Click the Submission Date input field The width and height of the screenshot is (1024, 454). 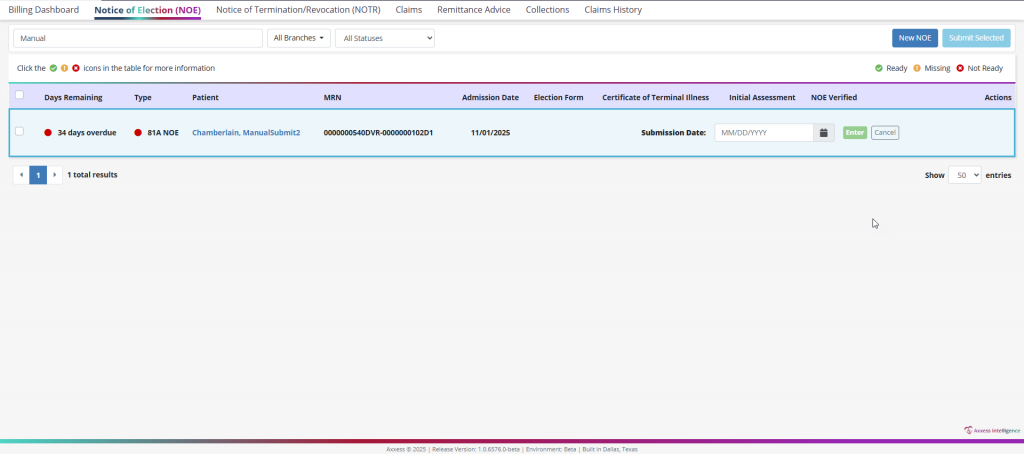click(763, 132)
